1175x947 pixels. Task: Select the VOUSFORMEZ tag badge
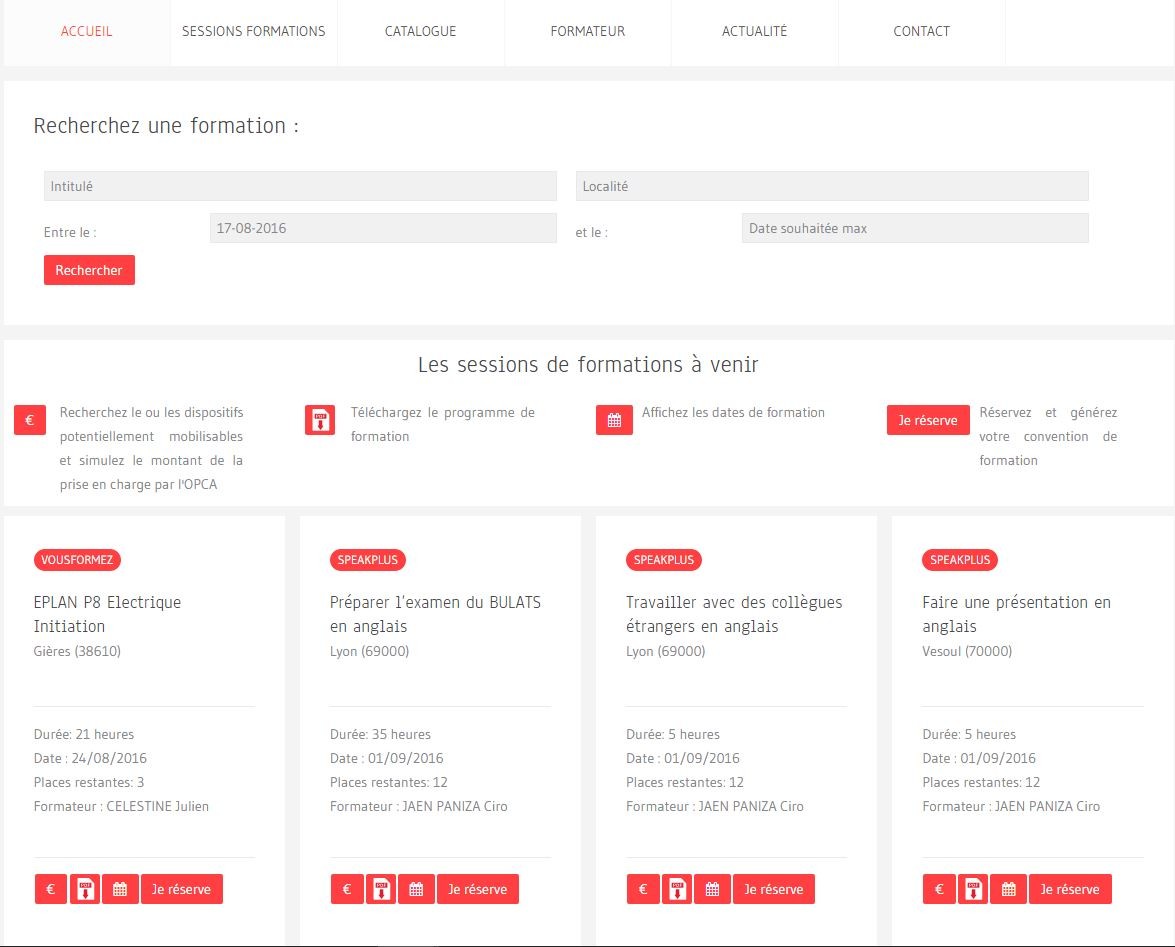pyautogui.click(x=77, y=560)
